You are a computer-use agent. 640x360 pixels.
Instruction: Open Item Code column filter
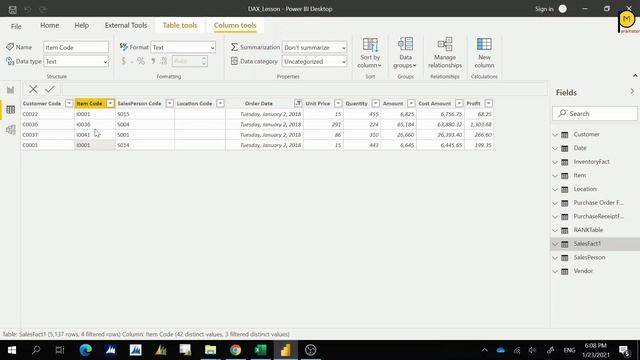click(110, 104)
